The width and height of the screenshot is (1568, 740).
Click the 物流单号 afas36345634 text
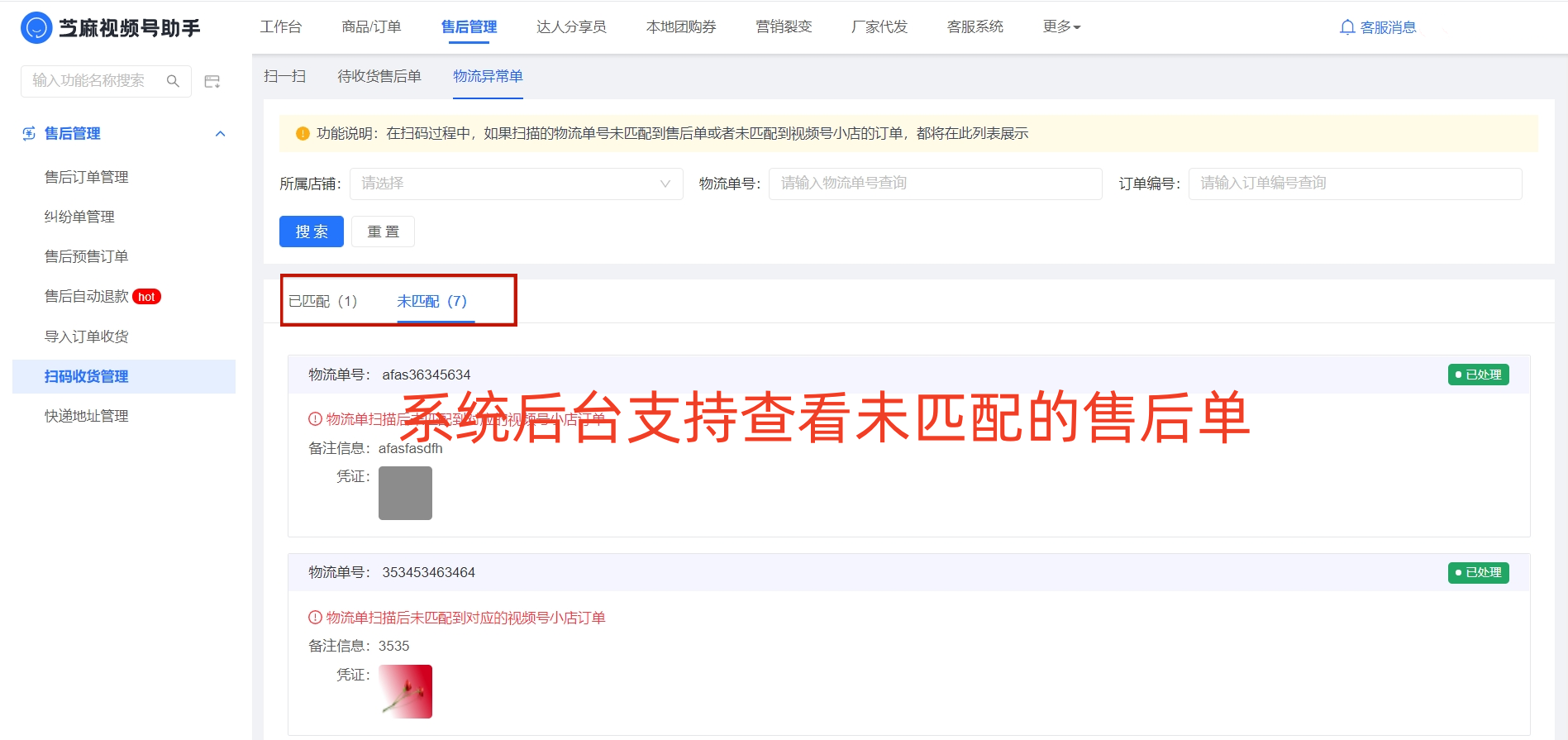[x=389, y=375]
